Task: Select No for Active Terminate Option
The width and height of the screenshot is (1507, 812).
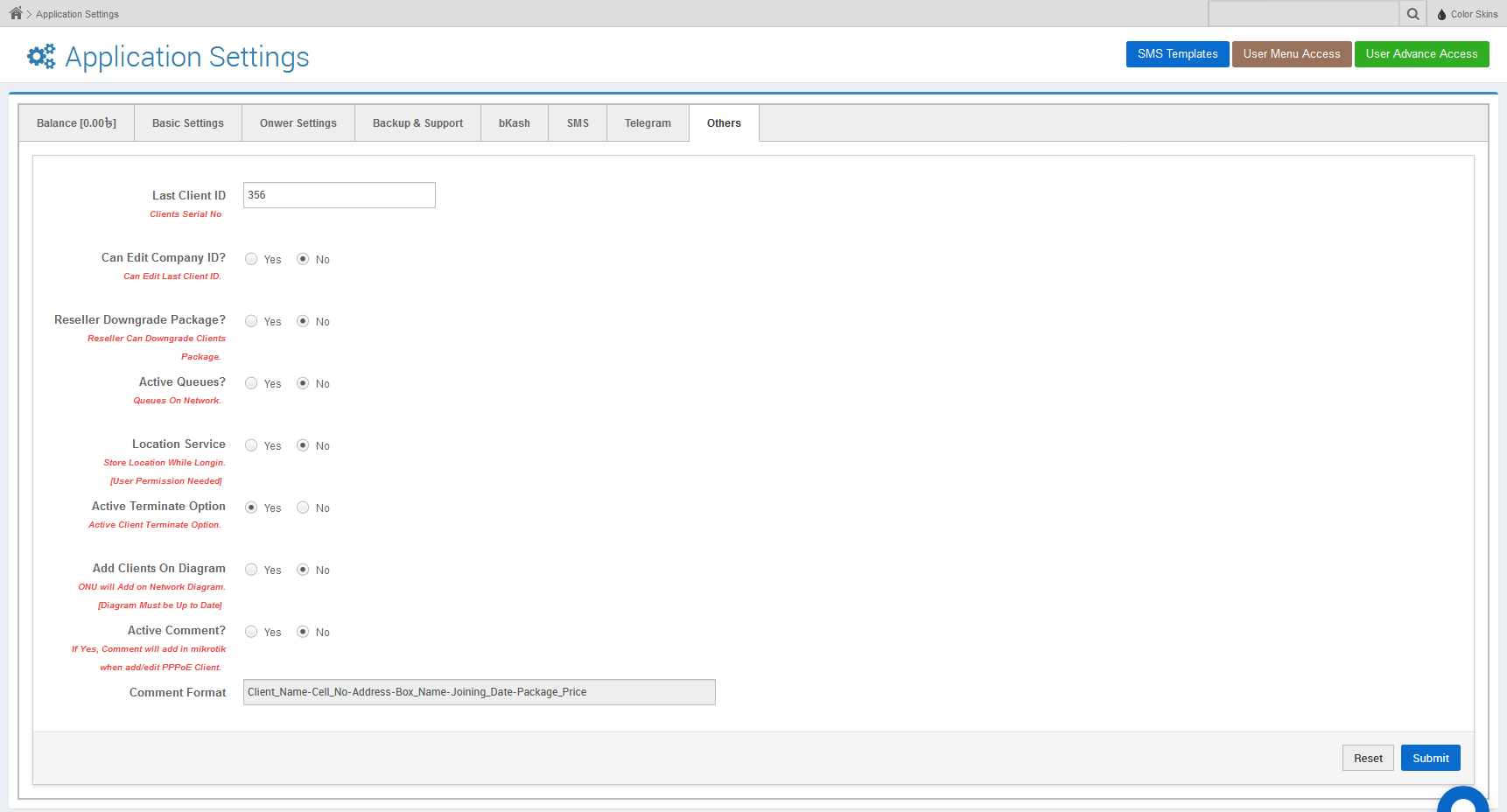Action: (303, 507)
